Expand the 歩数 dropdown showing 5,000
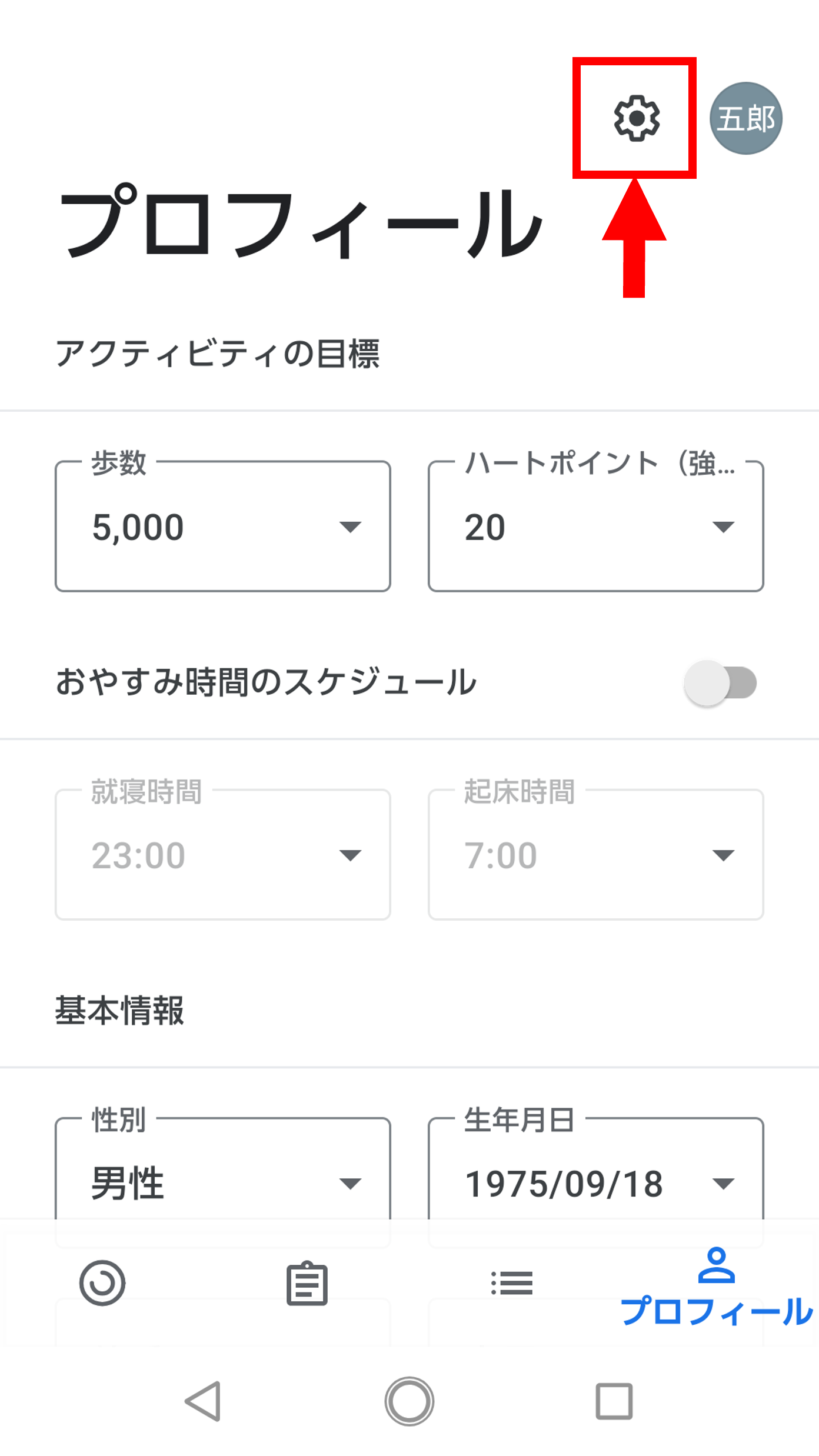This screenshot has height=1456, width=819. click(223, 527)
